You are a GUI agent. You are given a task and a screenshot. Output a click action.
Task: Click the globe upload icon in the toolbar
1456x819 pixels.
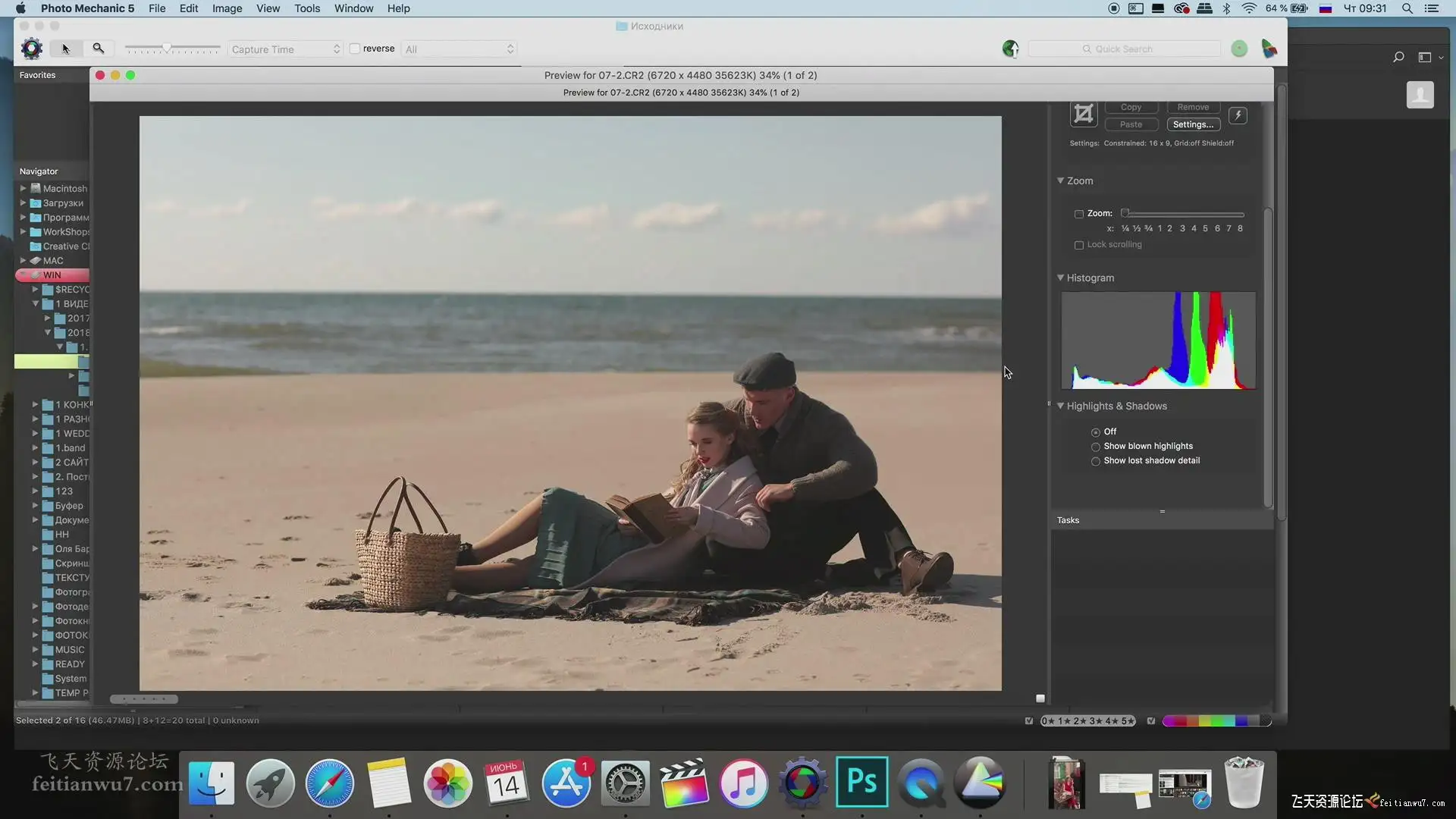pos(1010,49)
